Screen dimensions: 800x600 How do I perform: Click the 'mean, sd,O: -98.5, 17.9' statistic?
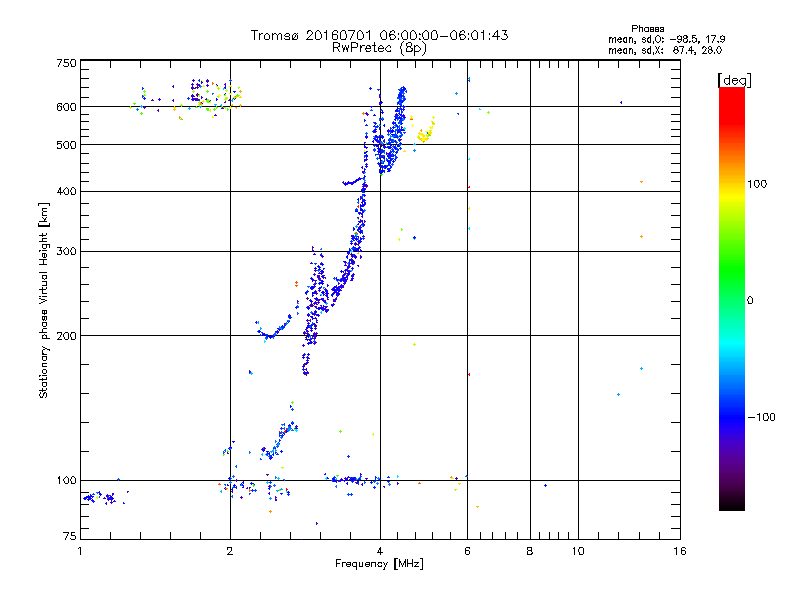pos(666,39)
